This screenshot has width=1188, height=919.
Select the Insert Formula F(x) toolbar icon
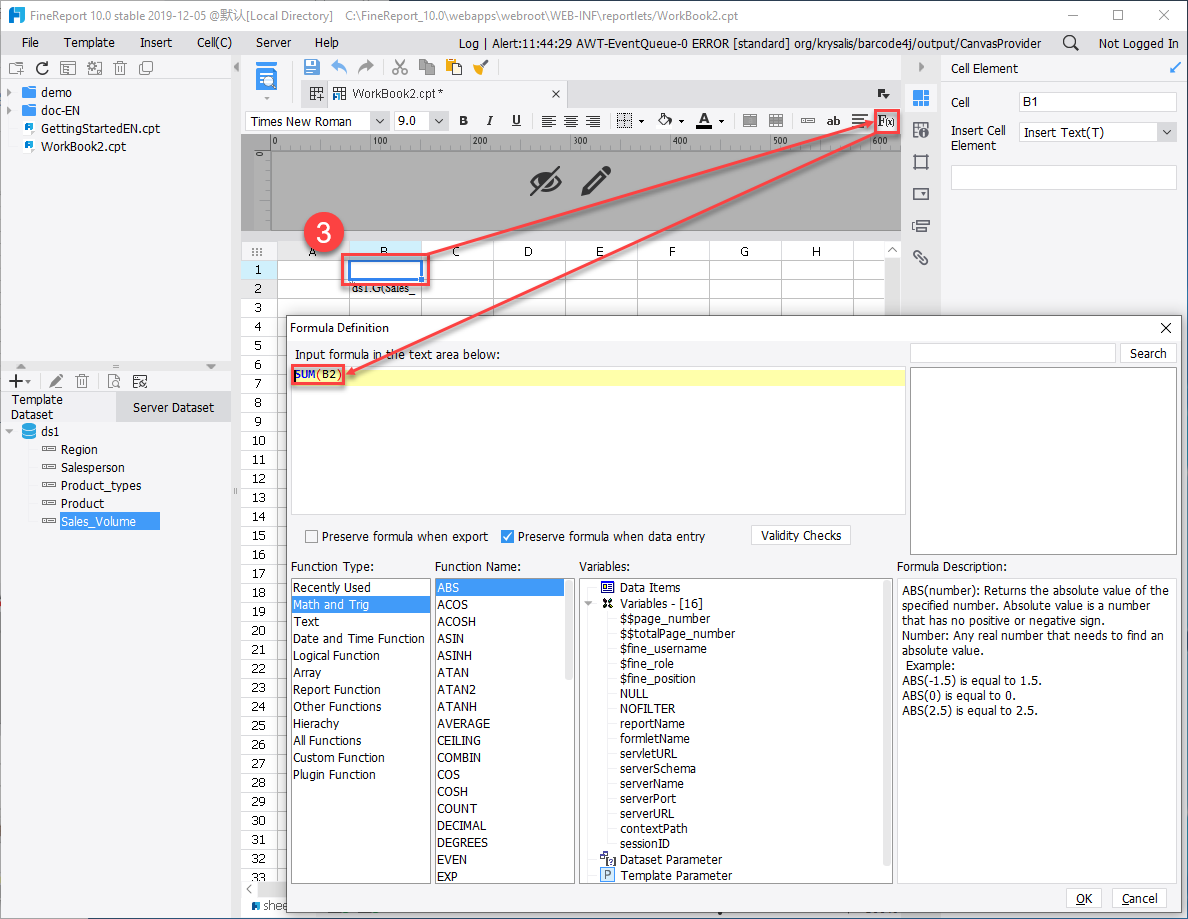pos(886,120)
